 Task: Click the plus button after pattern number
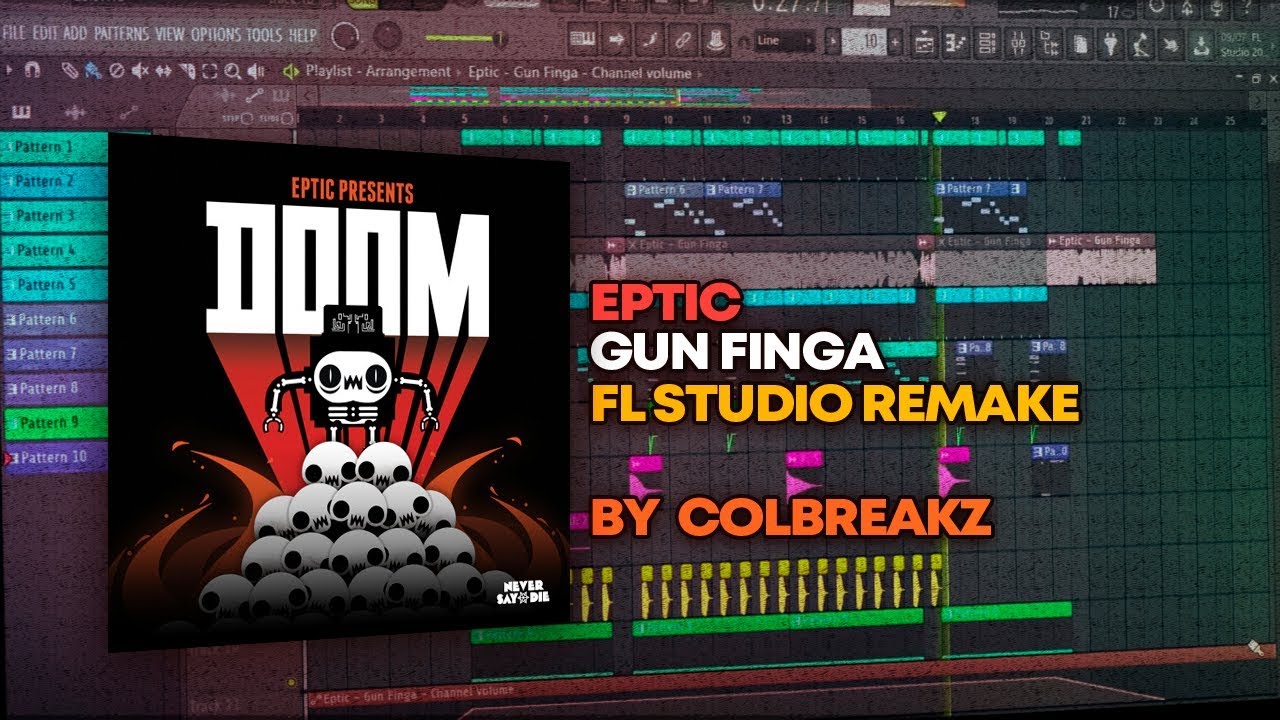895,41
